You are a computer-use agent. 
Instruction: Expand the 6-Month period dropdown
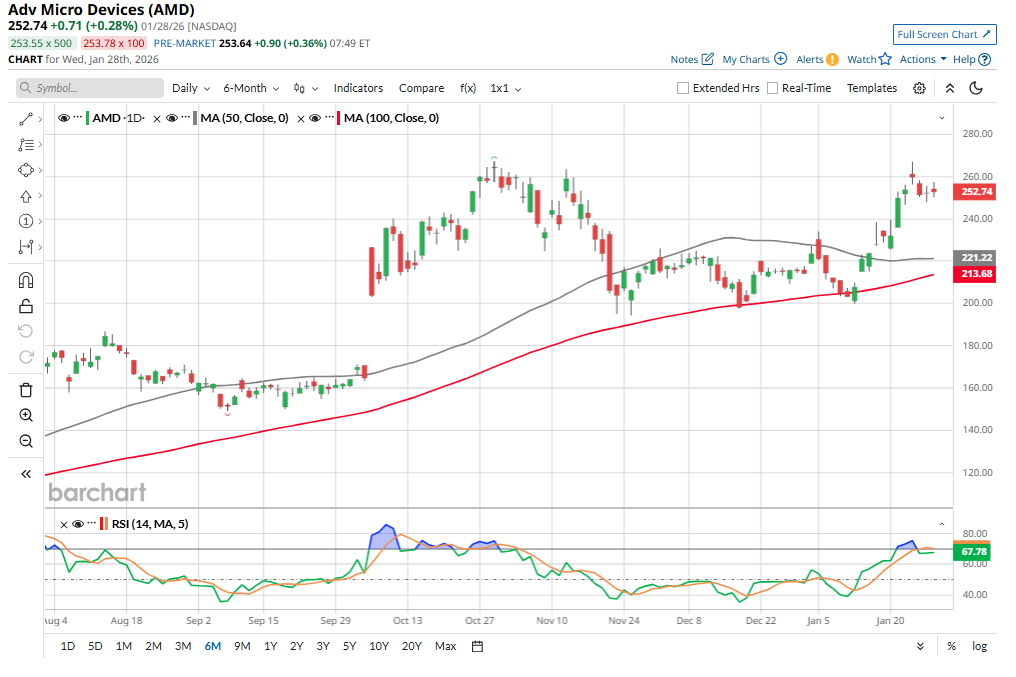coord(251,88)
